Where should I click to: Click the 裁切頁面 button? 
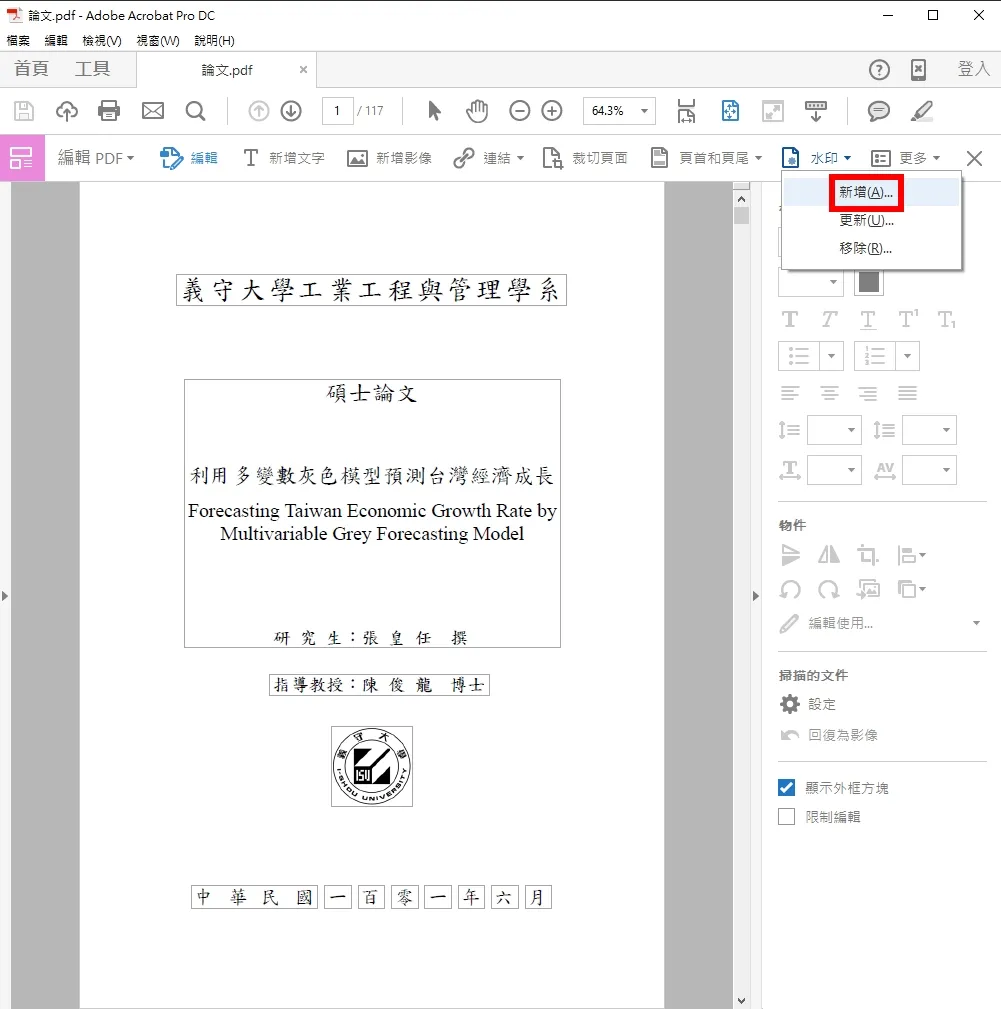[x=585, y=158]
